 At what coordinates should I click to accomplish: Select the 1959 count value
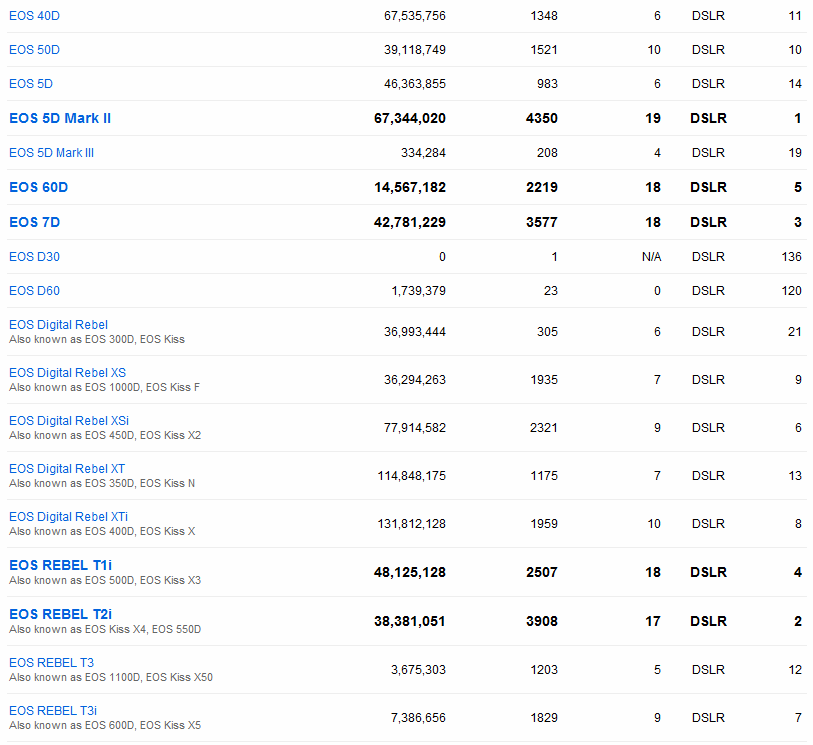544,524
